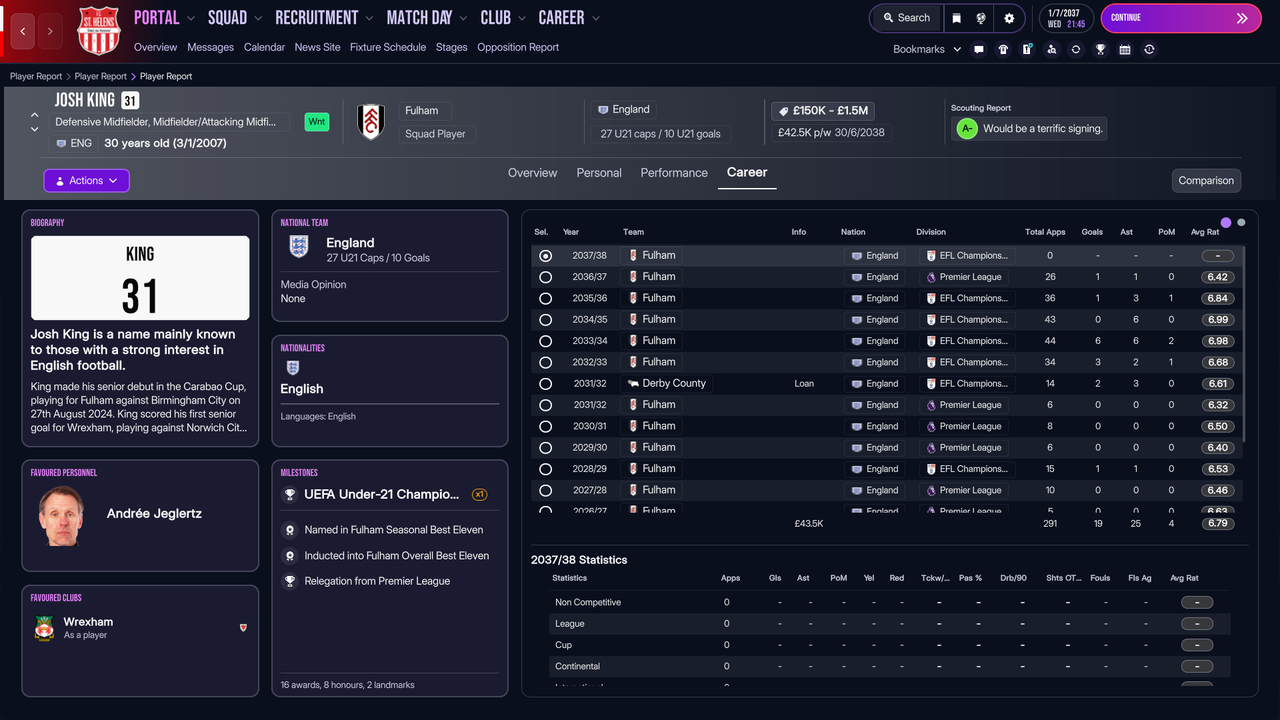Screen dimensions: 1280x720
Task: Click Andrée Jeglertz portrait photo
Action: click(x=62, y=514)
